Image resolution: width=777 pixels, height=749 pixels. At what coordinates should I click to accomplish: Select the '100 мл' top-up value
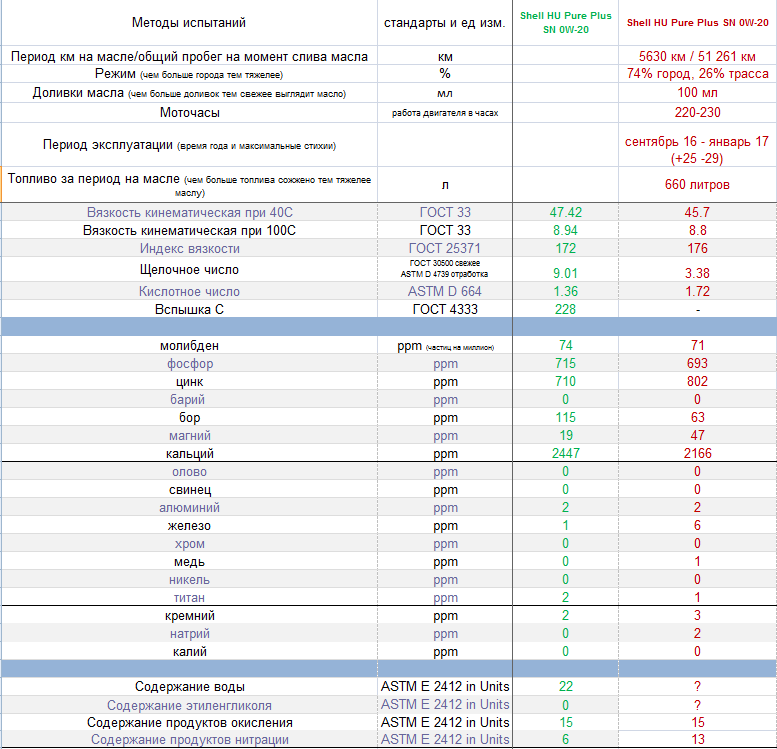point(697,93)
